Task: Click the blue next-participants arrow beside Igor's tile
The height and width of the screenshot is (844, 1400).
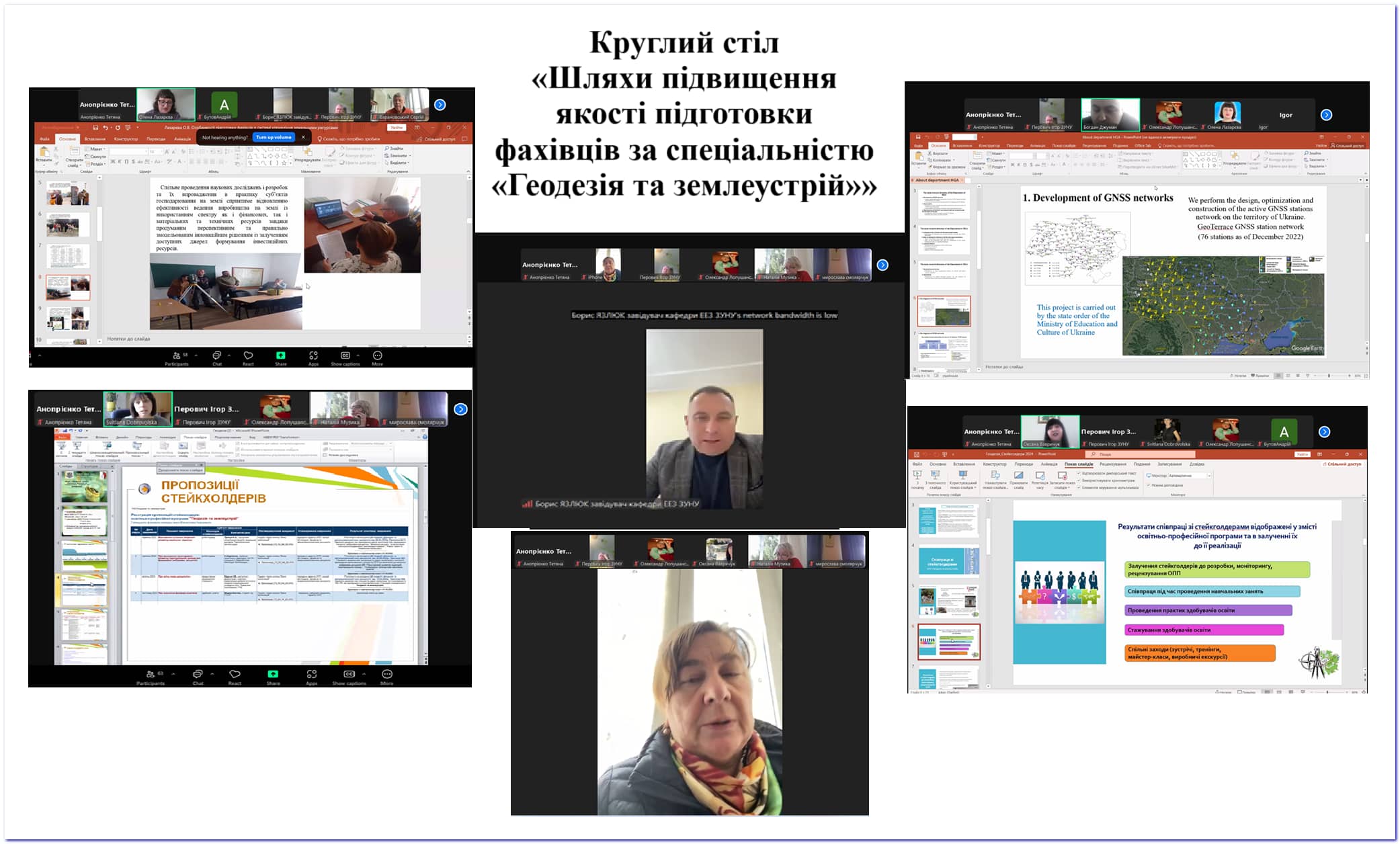Action: coord(1326,115)
